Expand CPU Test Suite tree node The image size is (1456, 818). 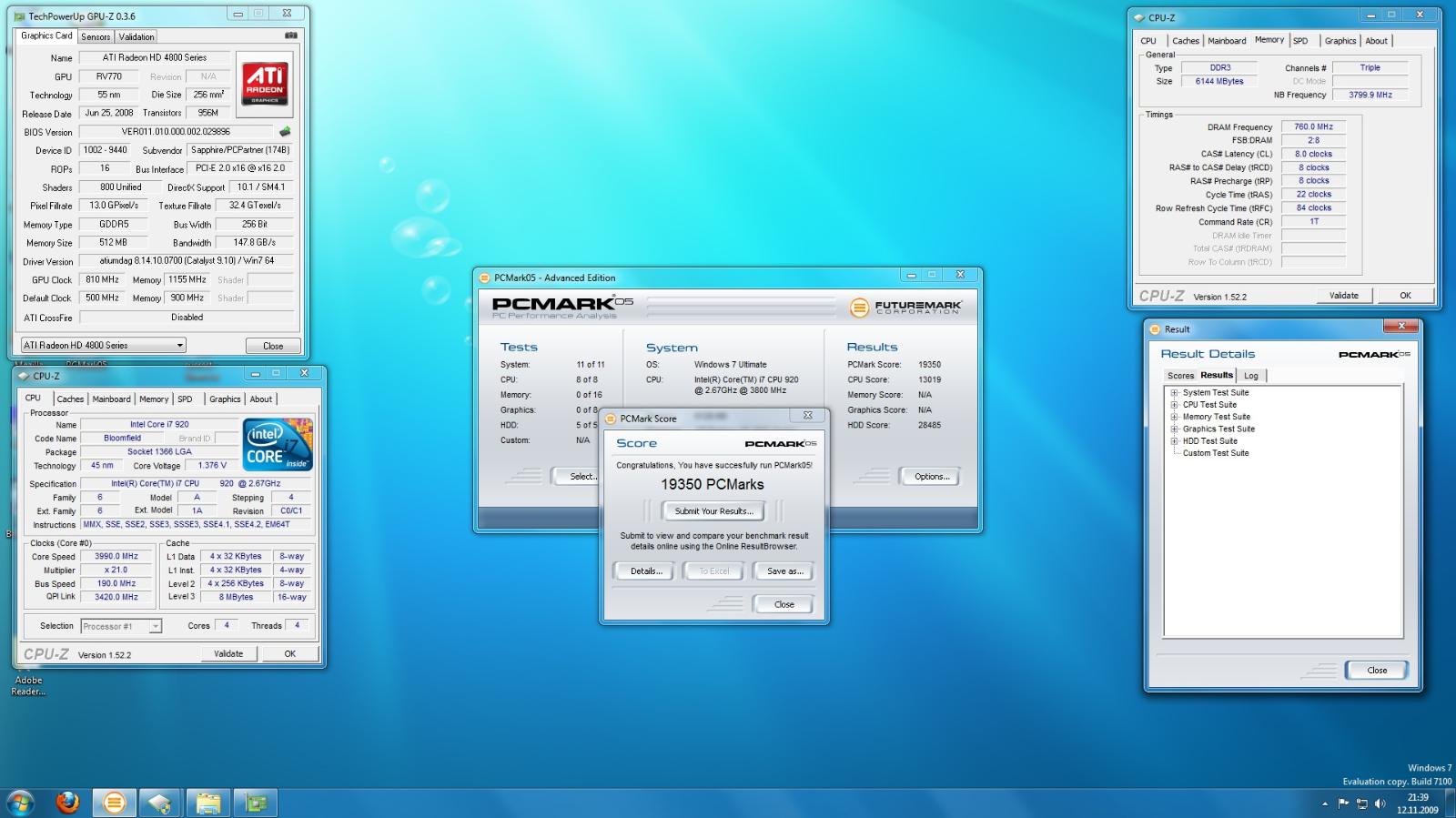[1174, 405]
